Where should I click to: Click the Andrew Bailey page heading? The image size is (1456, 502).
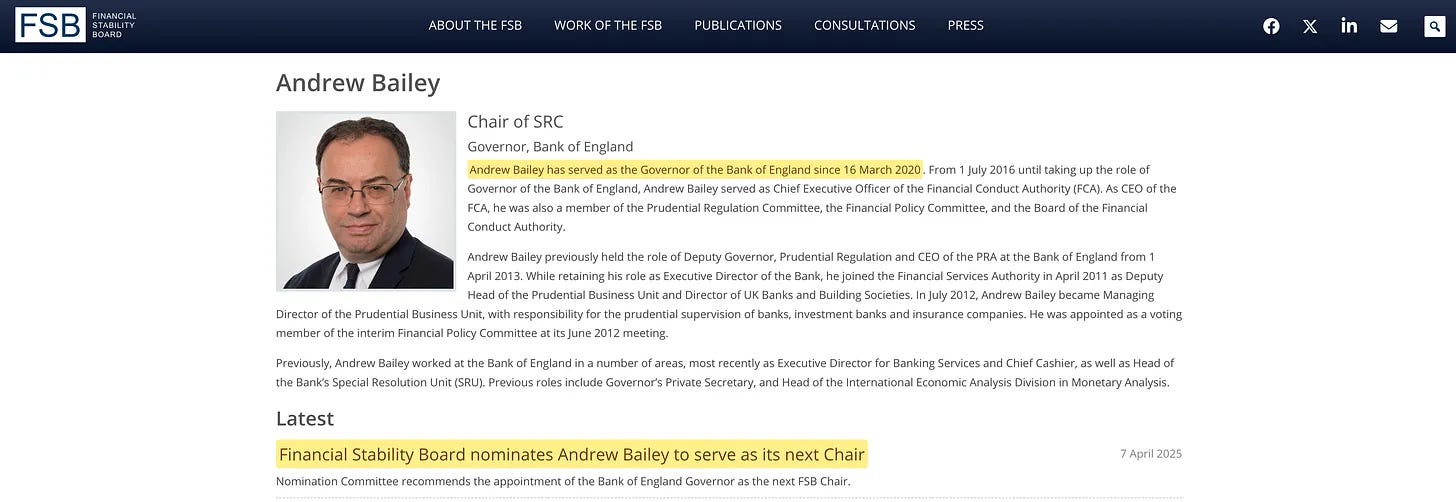(x=358, y=83)
